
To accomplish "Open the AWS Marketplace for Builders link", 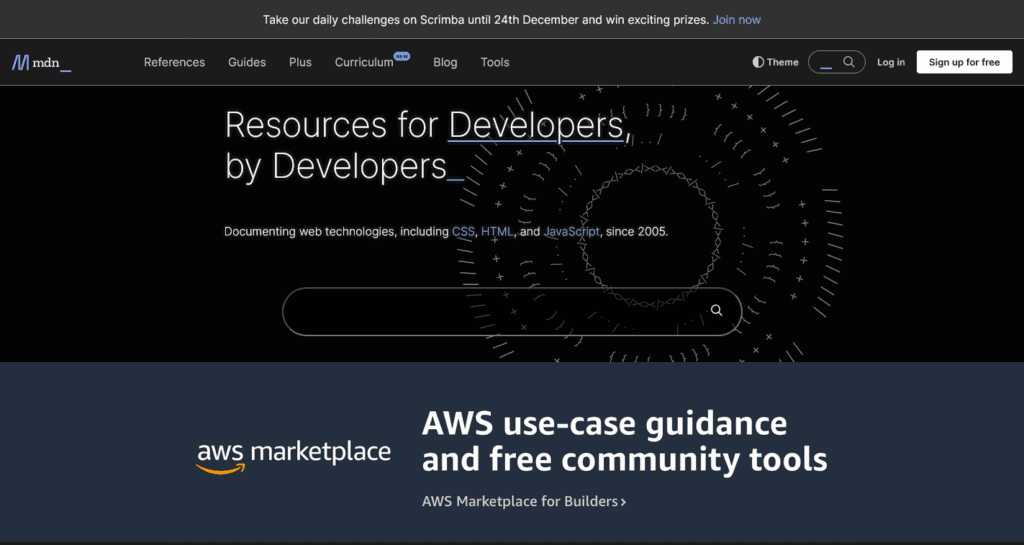I will click(x=524, y=501).
